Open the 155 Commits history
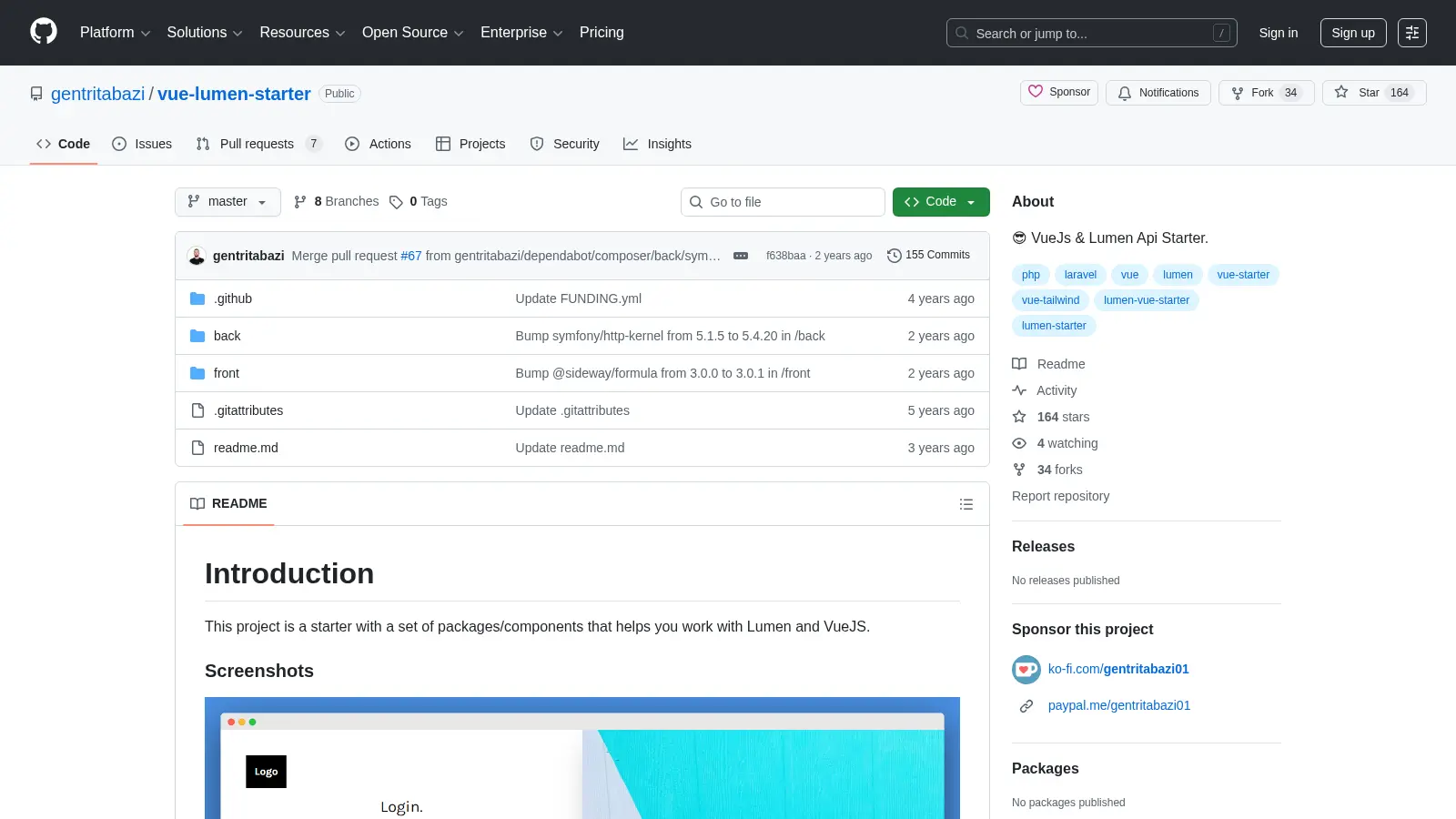1456x819 pixels. (928, 256)
